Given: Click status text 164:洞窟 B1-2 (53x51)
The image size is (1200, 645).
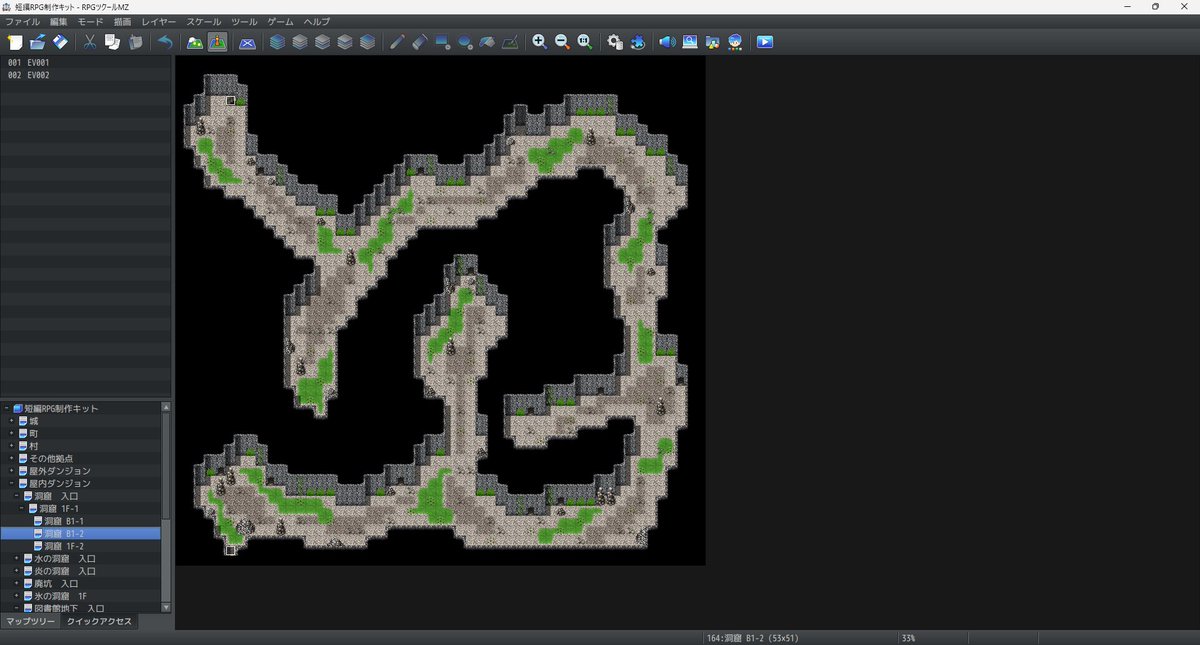Looking at the screenshot, I should point(753,638).
